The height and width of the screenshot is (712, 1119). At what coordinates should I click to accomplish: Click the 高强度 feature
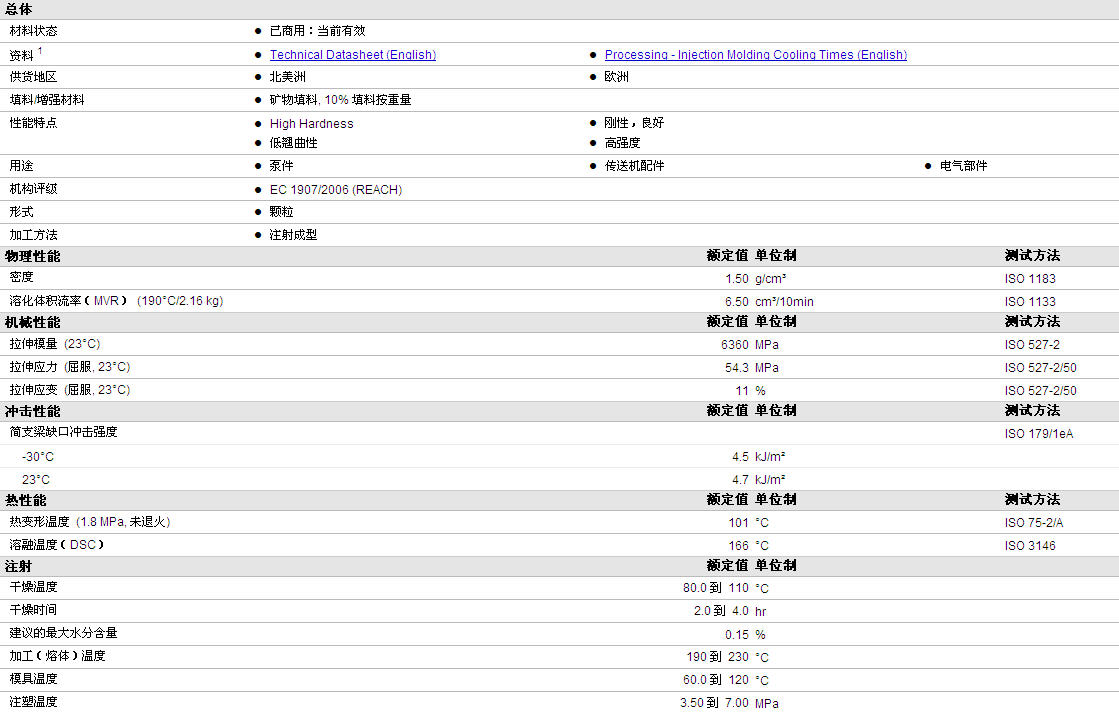(622, 143)
